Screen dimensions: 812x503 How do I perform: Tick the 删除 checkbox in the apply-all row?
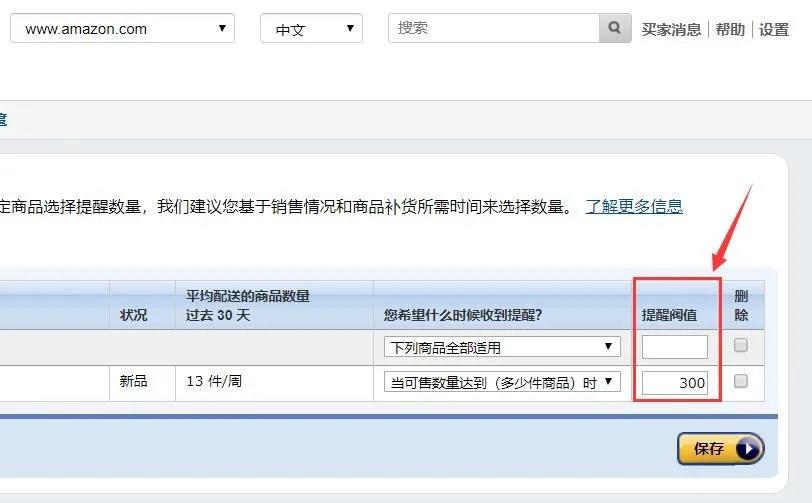point(741,346)
